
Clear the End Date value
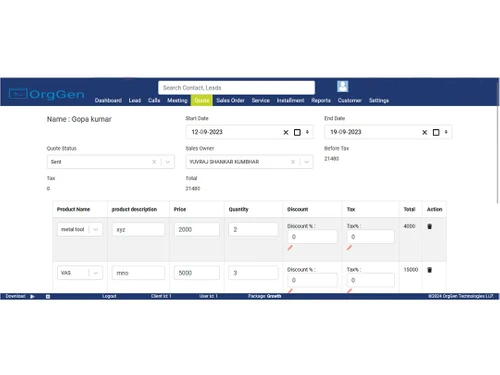click(x=424, y=132)
